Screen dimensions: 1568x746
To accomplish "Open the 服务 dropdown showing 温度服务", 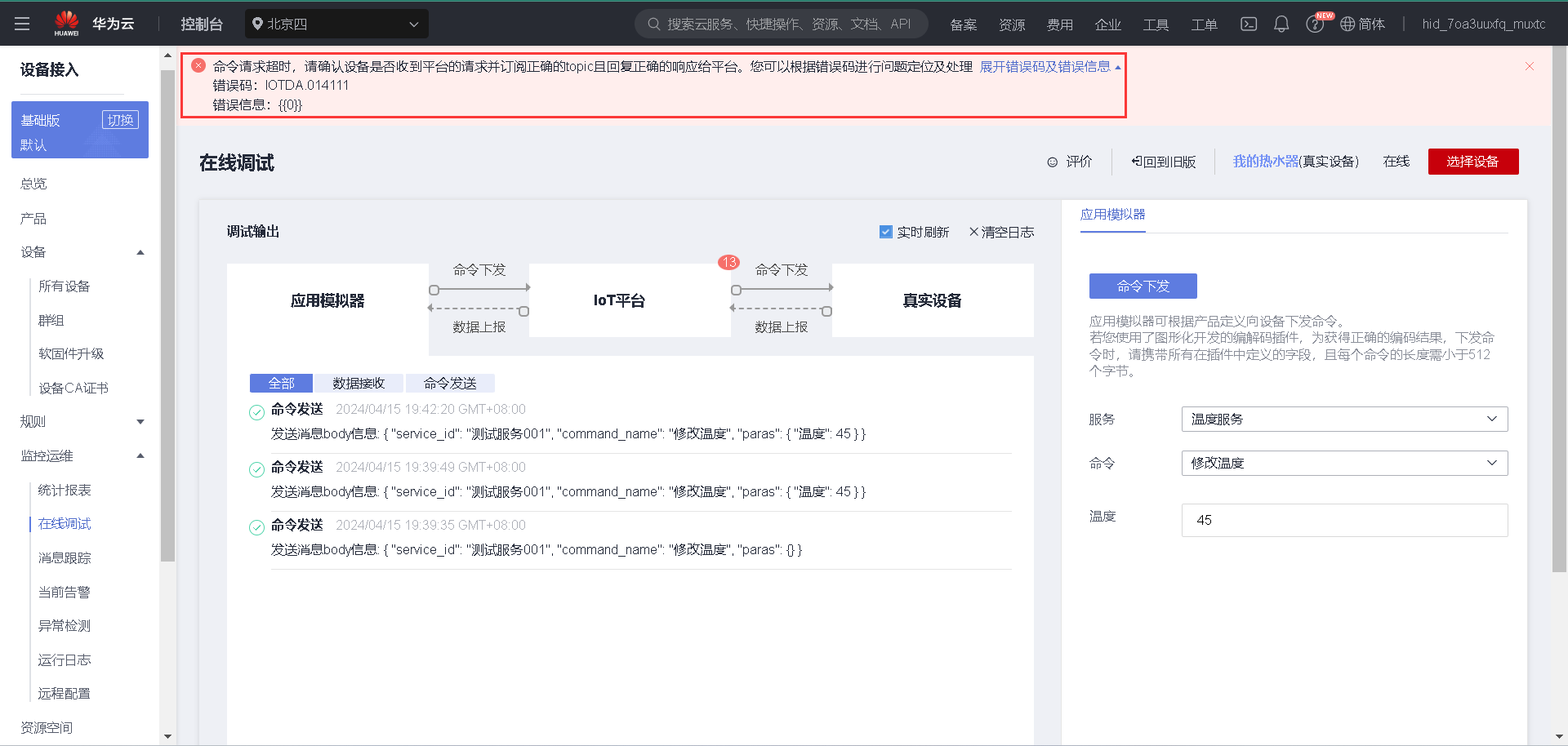I will tap(1344, 419).
